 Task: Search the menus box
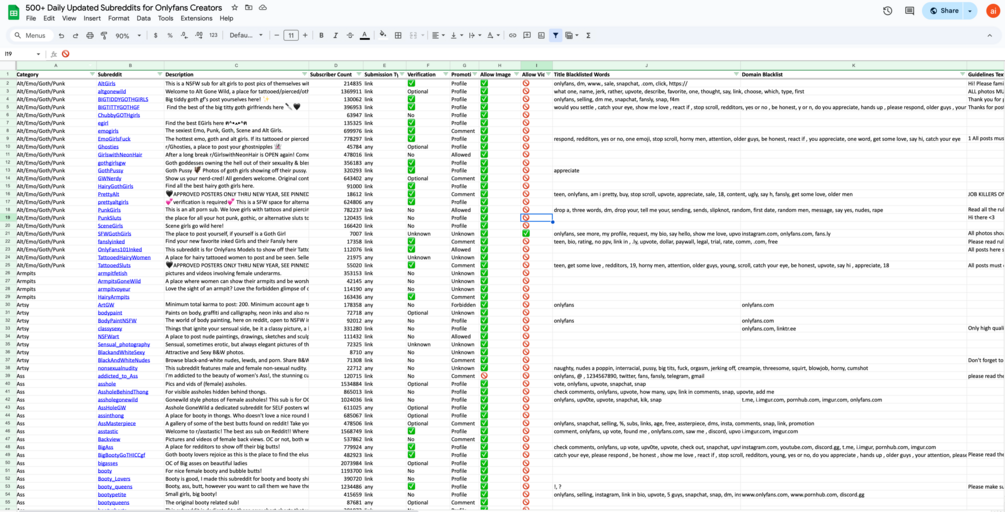(30, 35)
